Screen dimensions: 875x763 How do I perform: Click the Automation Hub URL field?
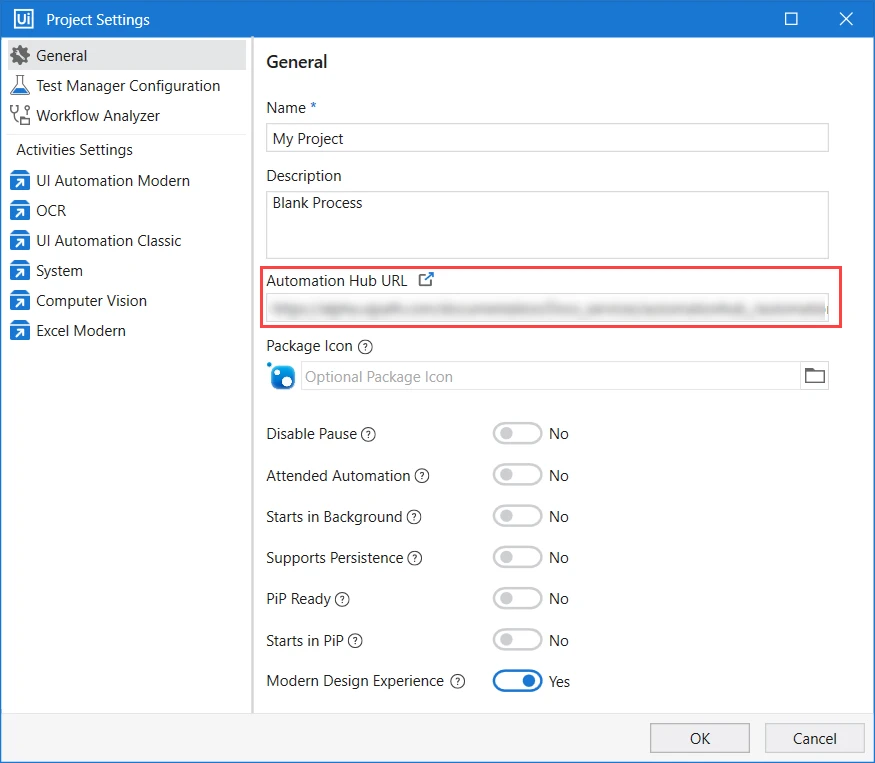547,308
